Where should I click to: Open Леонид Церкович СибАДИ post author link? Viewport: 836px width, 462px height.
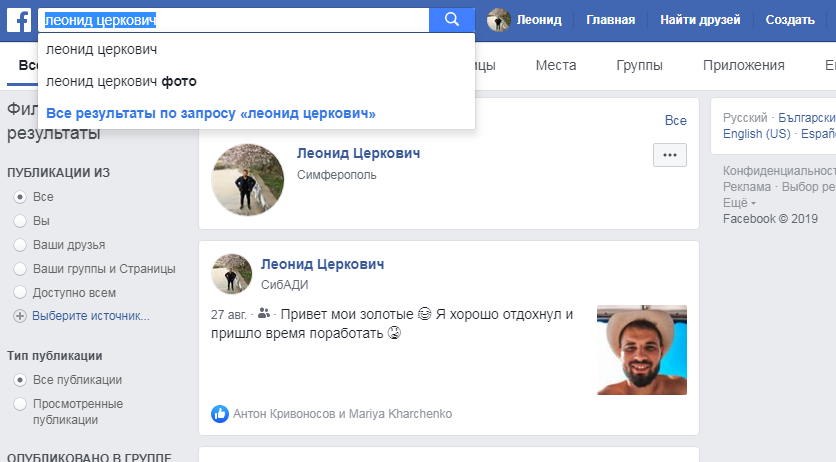point(323,264)
